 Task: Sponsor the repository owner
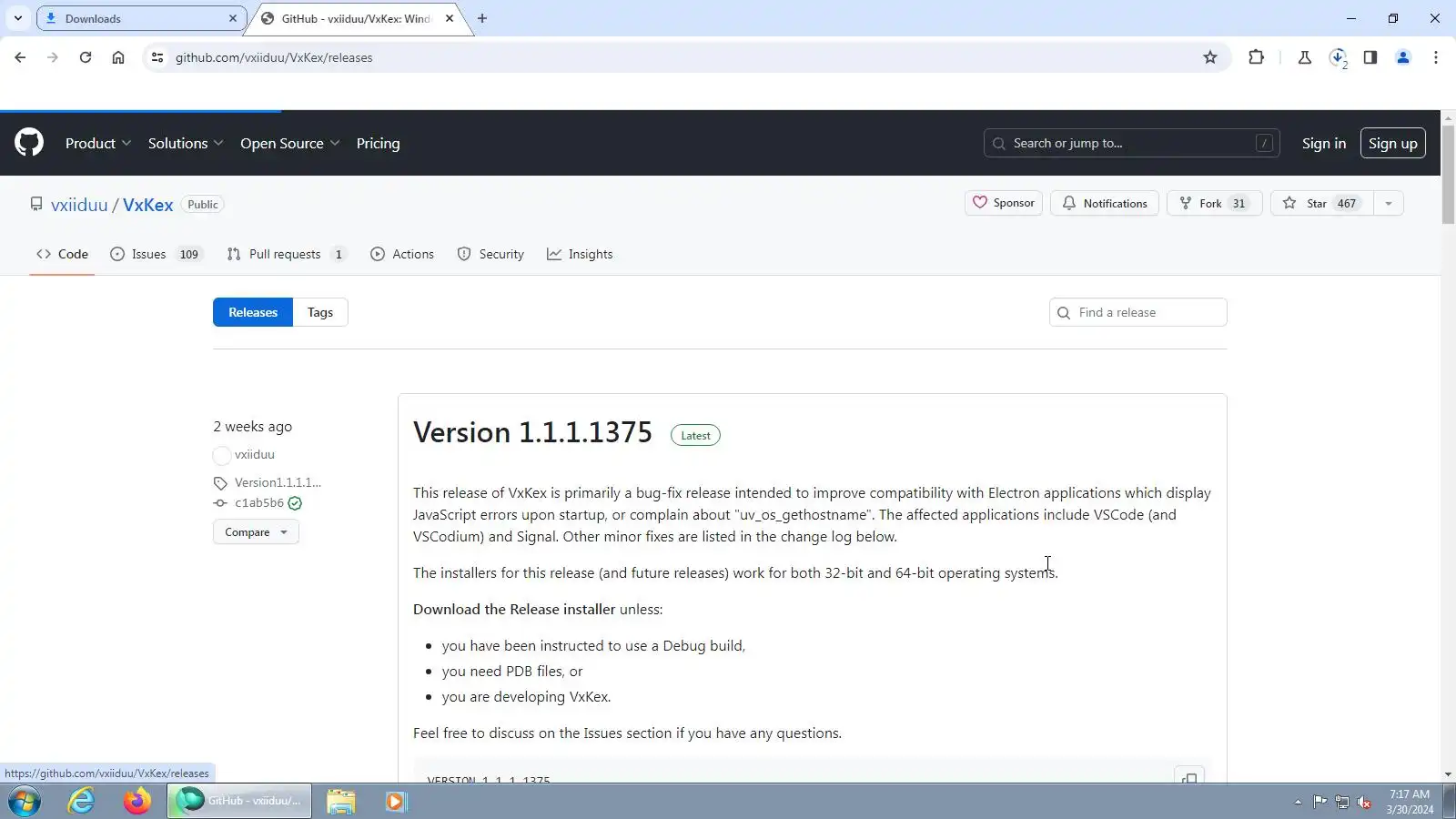click(1004, 203)
